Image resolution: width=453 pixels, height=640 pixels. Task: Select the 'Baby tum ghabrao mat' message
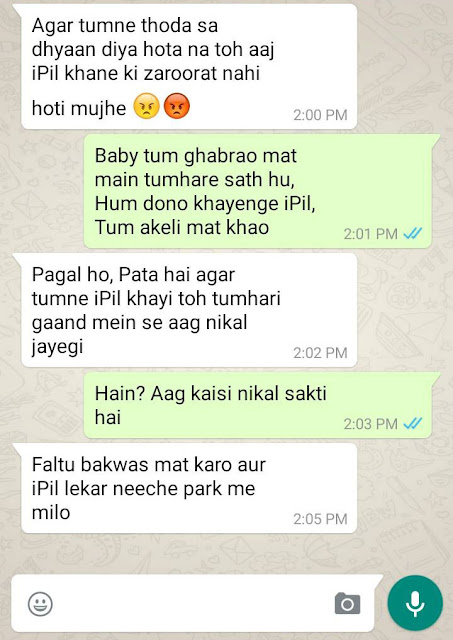click(258, 191)
